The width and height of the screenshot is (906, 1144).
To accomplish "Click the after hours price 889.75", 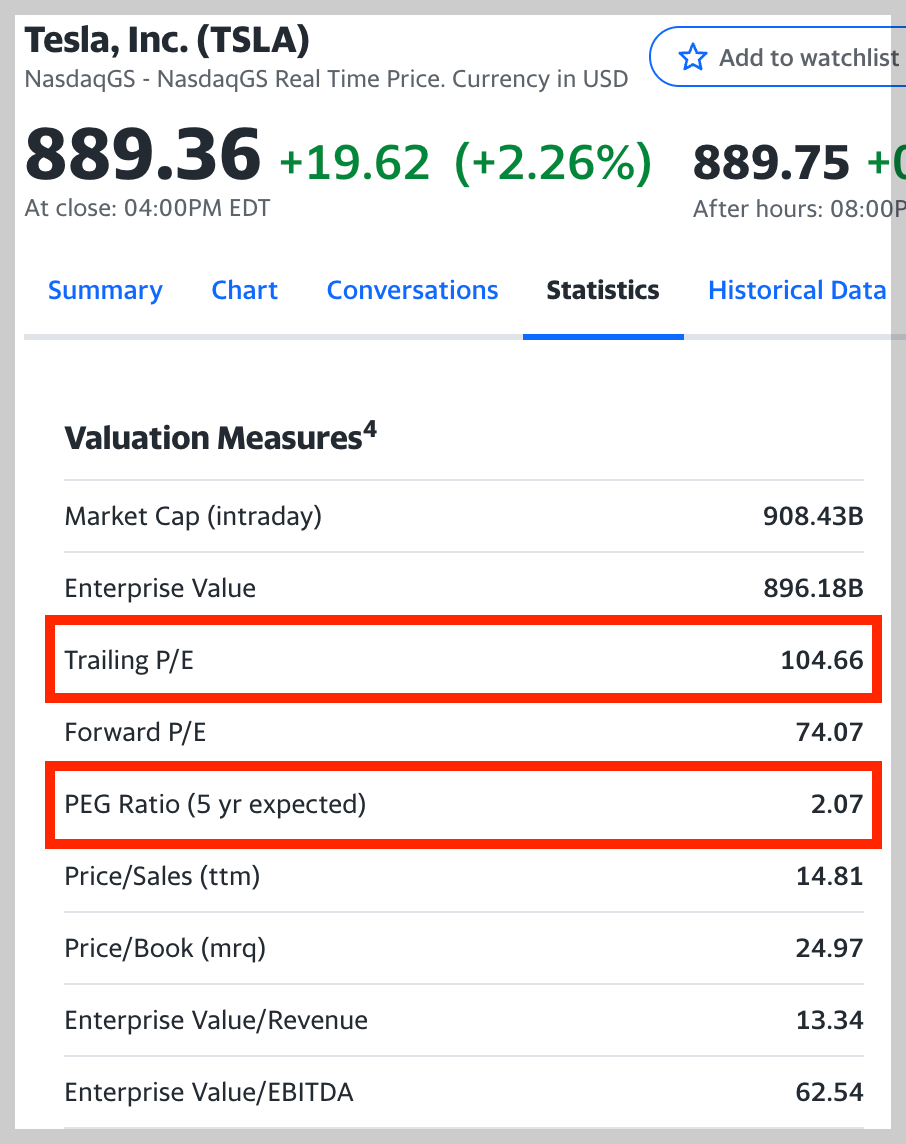I will (771, 162).
